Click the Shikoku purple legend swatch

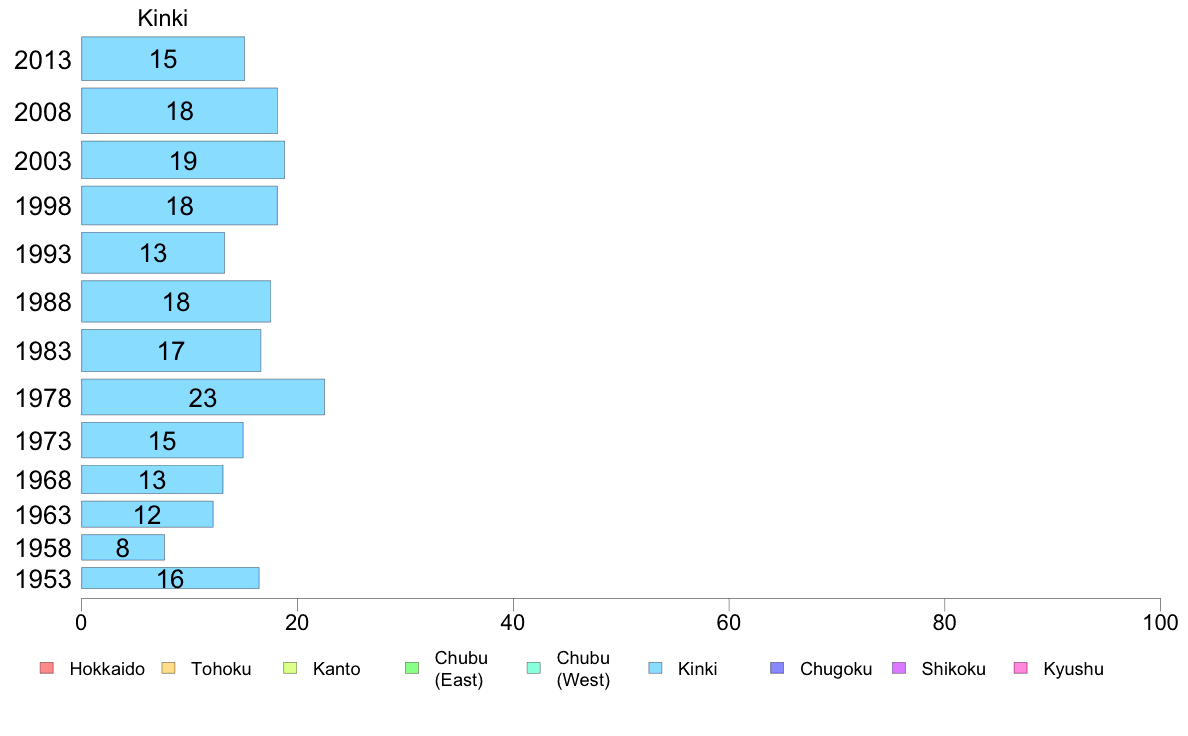(x=899, y=668)
